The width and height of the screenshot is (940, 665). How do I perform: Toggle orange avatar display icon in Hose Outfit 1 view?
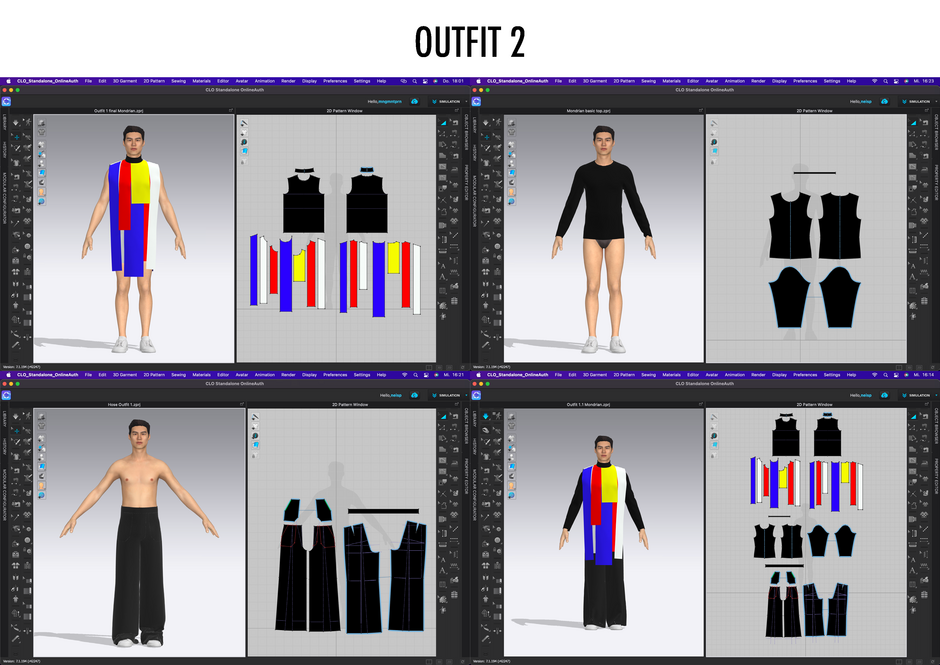point(41,486)
